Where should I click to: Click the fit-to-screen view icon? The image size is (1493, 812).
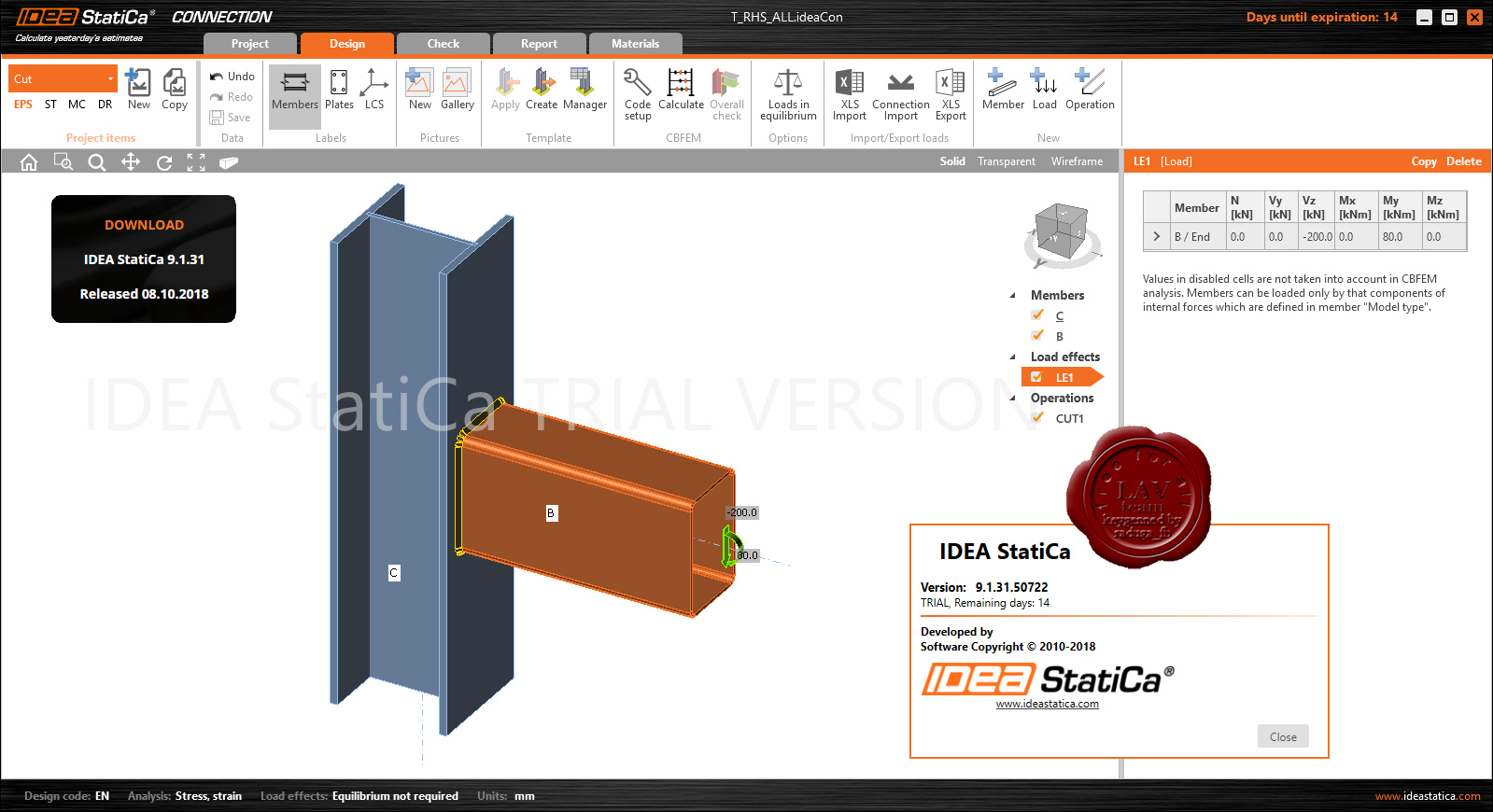196,162
